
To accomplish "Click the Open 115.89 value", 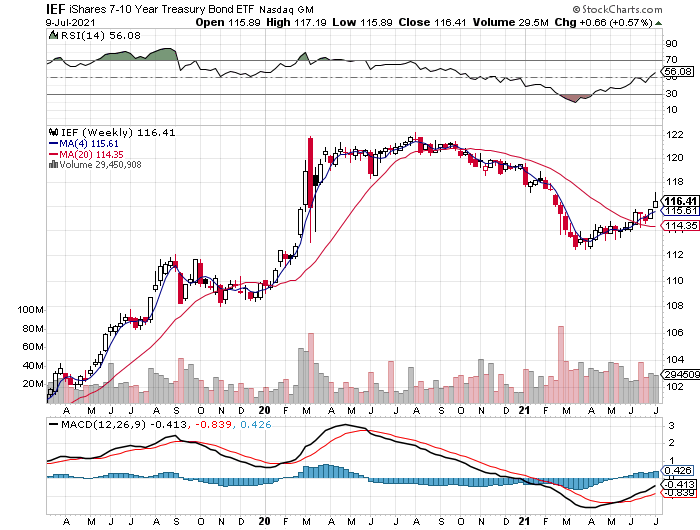I will pos(228,22).
